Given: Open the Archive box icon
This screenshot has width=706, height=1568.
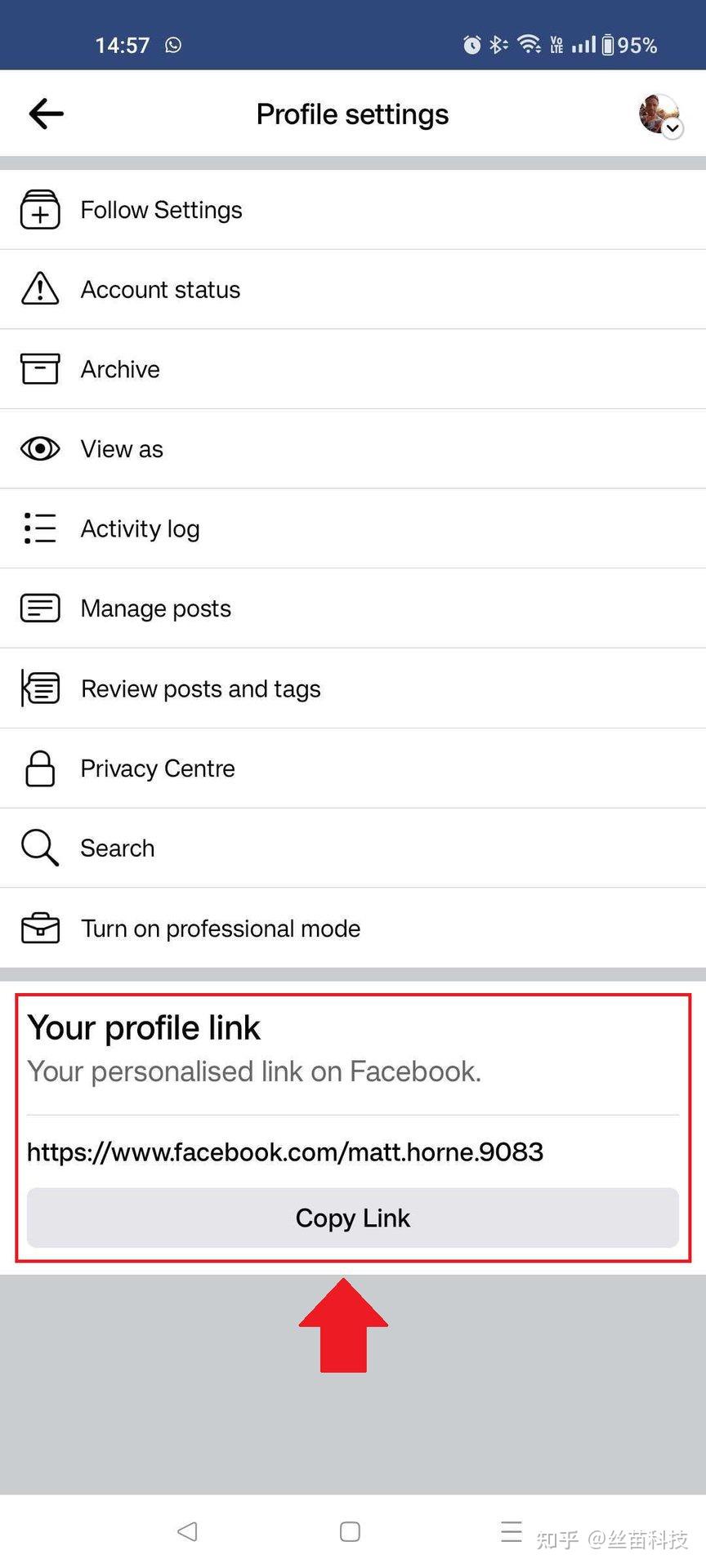Looking at the screenshot, I should pos(39,368).
